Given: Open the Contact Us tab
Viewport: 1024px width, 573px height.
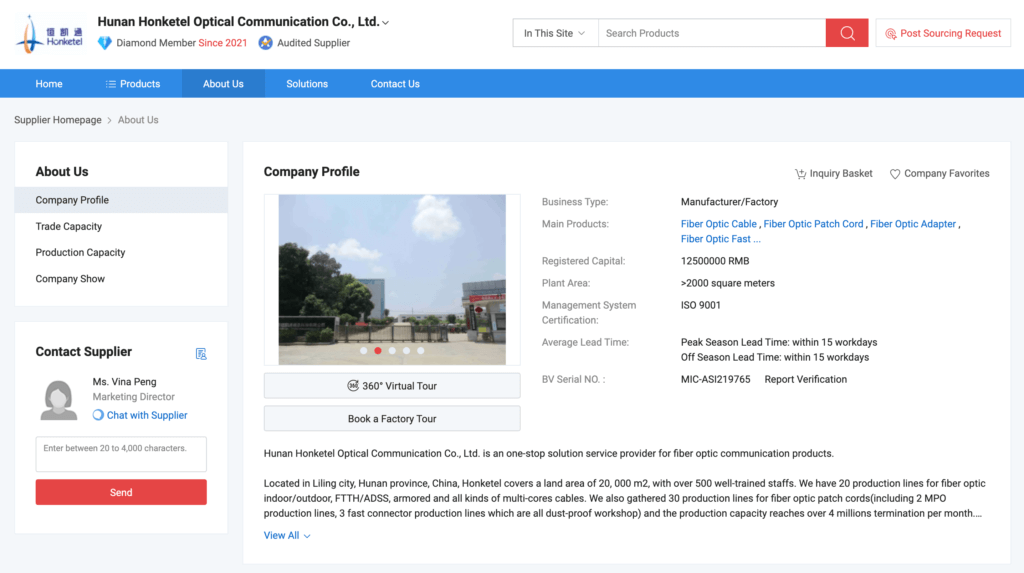Looking at the screenshot, I should (395, 84).
